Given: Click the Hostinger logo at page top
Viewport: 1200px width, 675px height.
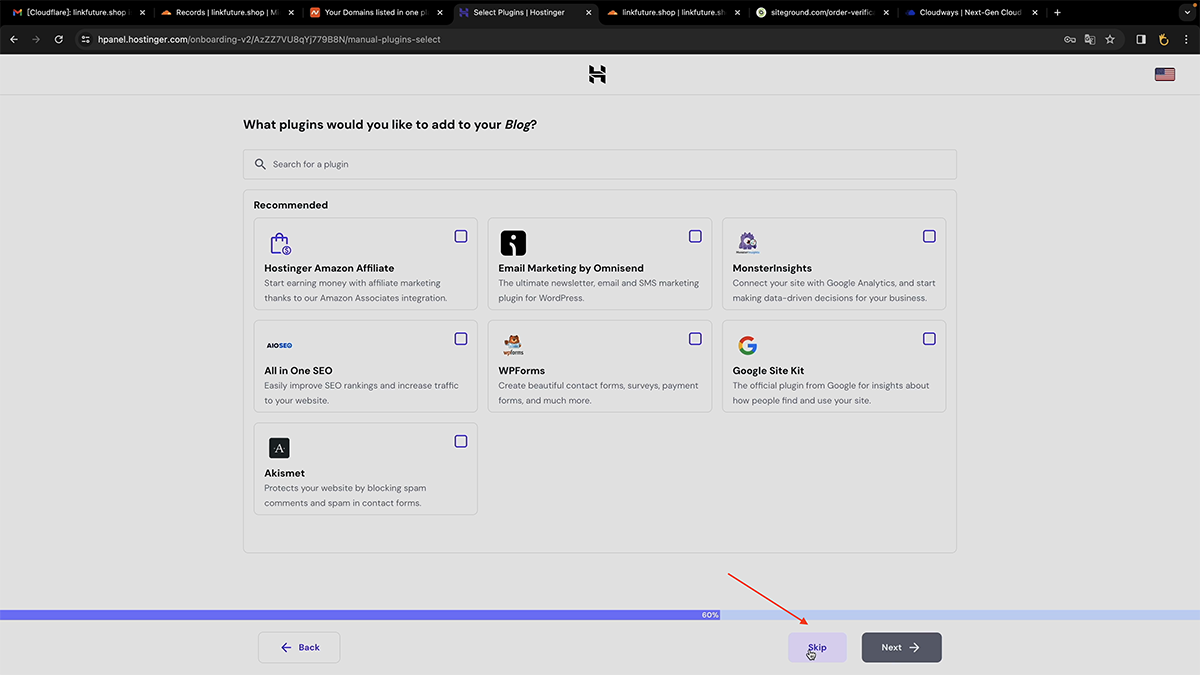Looking at the screenshot, I should (x=597, y=74).
